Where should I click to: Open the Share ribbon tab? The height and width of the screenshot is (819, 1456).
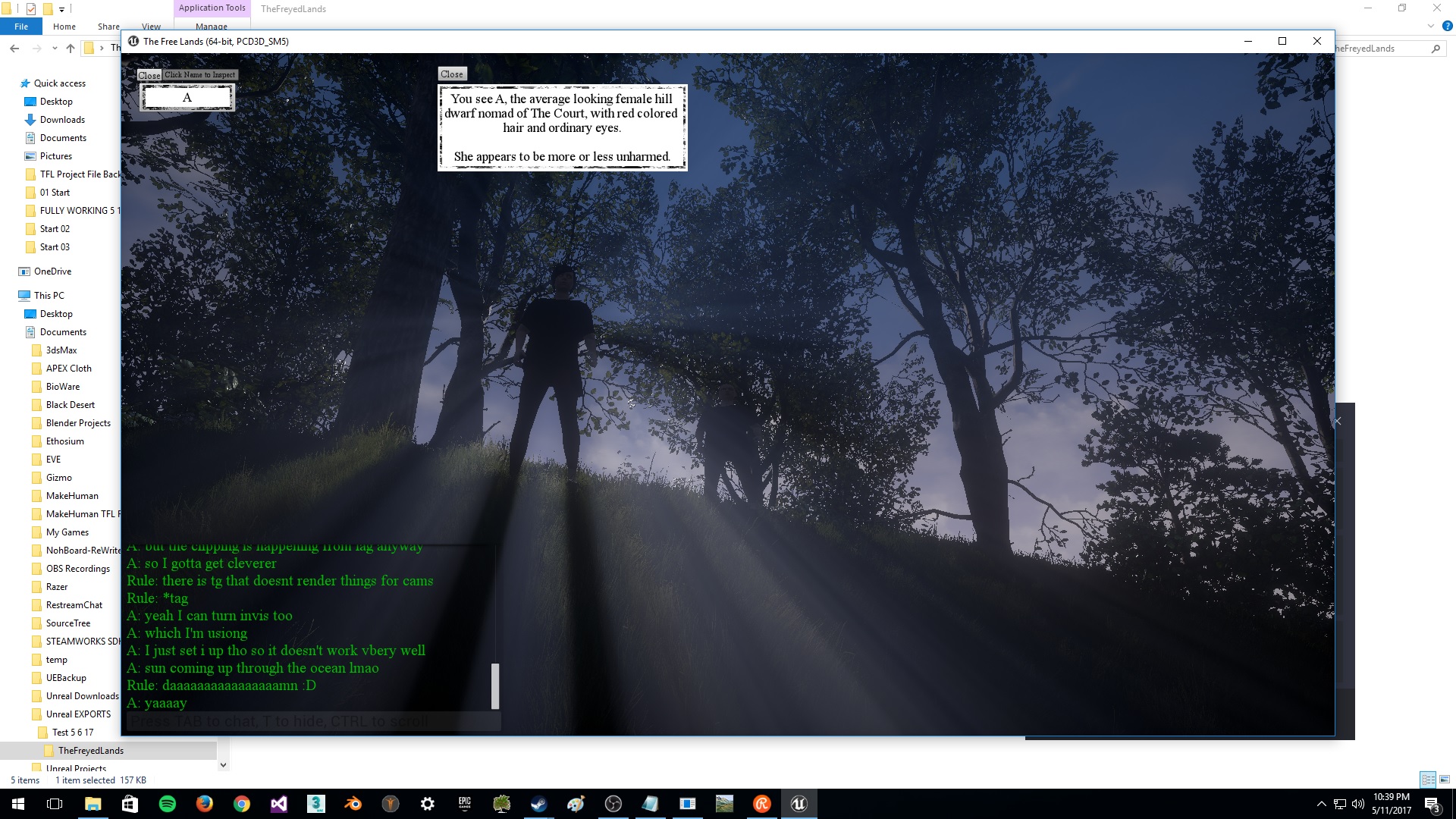pos(108,27)
